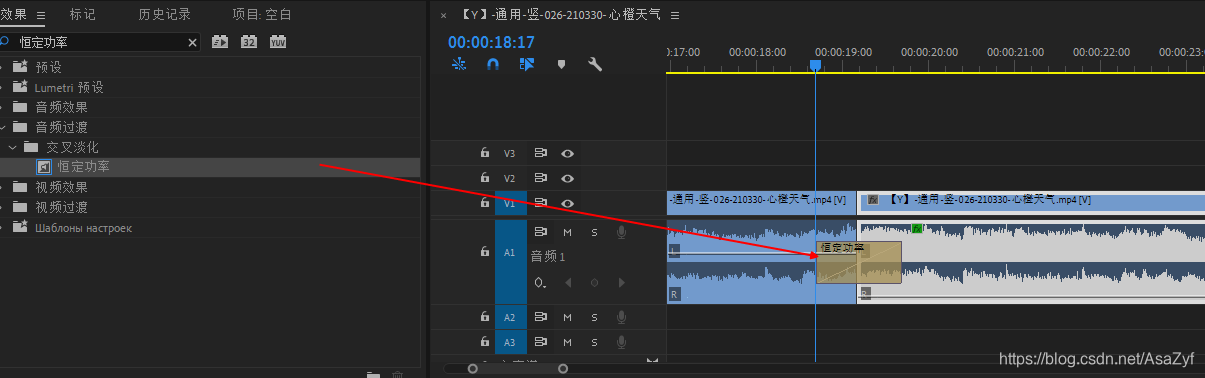Enable voice-over record on track A3
The width and height of the screenshot is (1205, 378).
[x=621, y=342]
